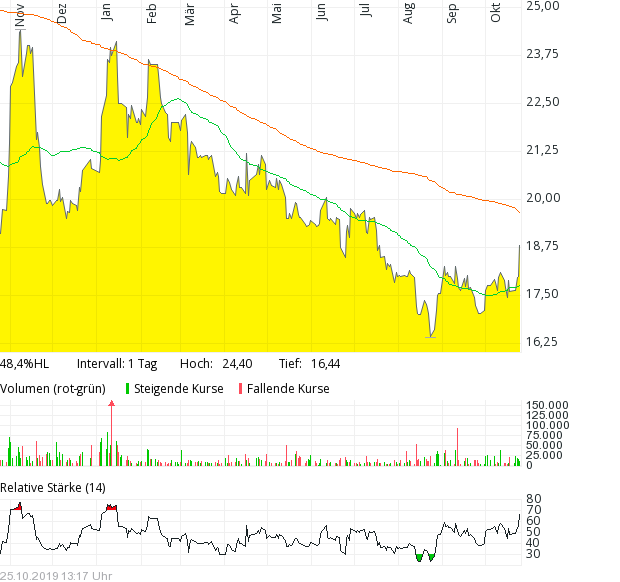The width and height of the screenshot is (620, 582).
Task: Click the green Steigende Kurse legend marker
Action: (x=127, y=389)
